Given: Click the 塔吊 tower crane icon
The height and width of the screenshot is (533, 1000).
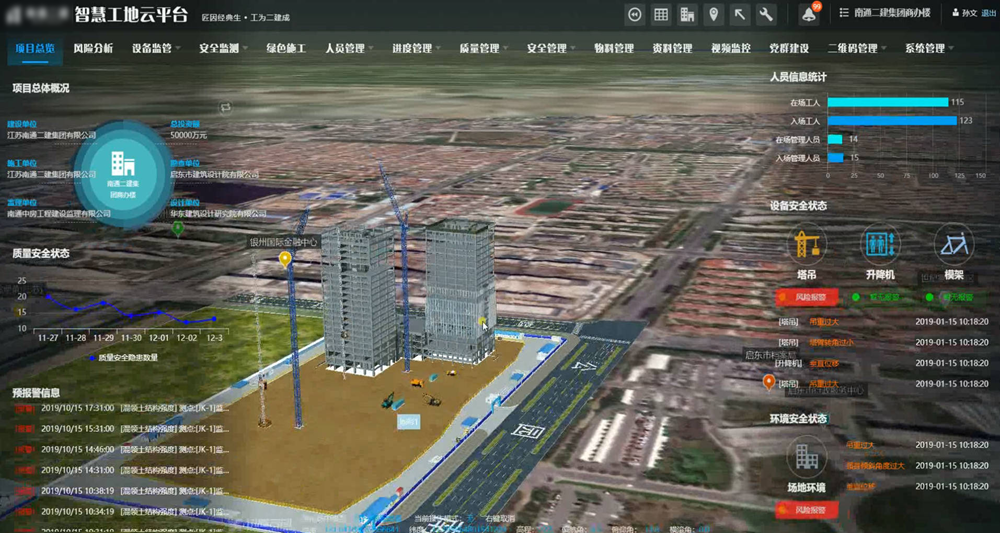Looking at the screenshot, I should (807, 244).
